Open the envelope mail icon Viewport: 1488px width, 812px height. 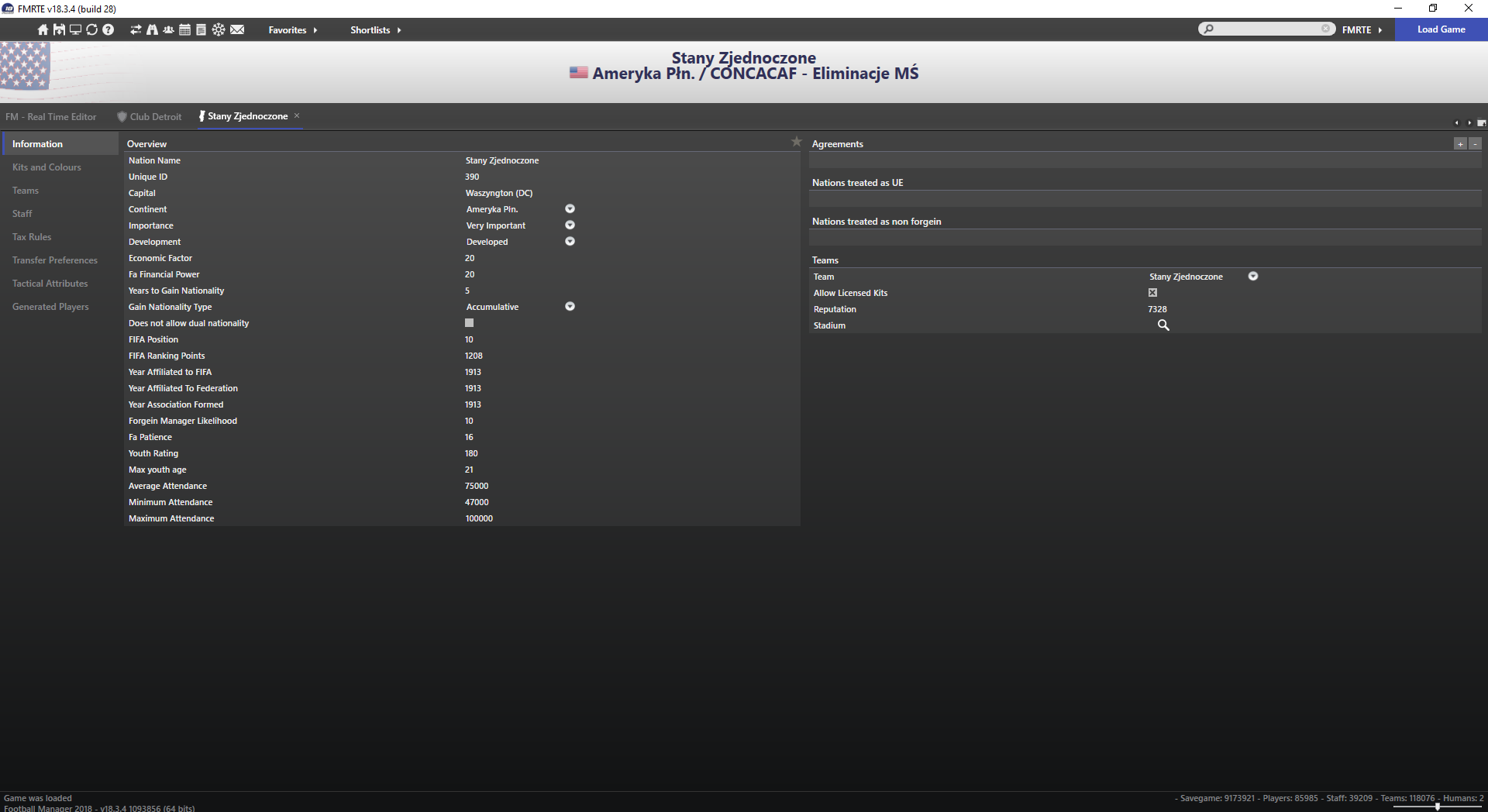[x=237, y=29]
